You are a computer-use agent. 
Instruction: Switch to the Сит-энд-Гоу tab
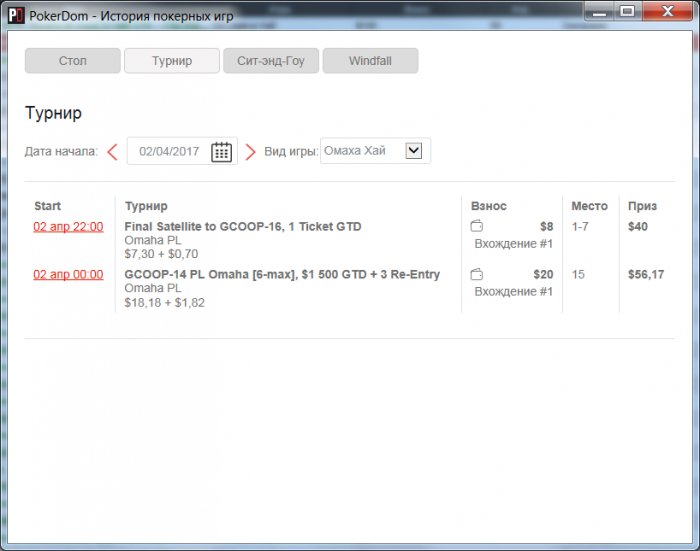point(271,61)
